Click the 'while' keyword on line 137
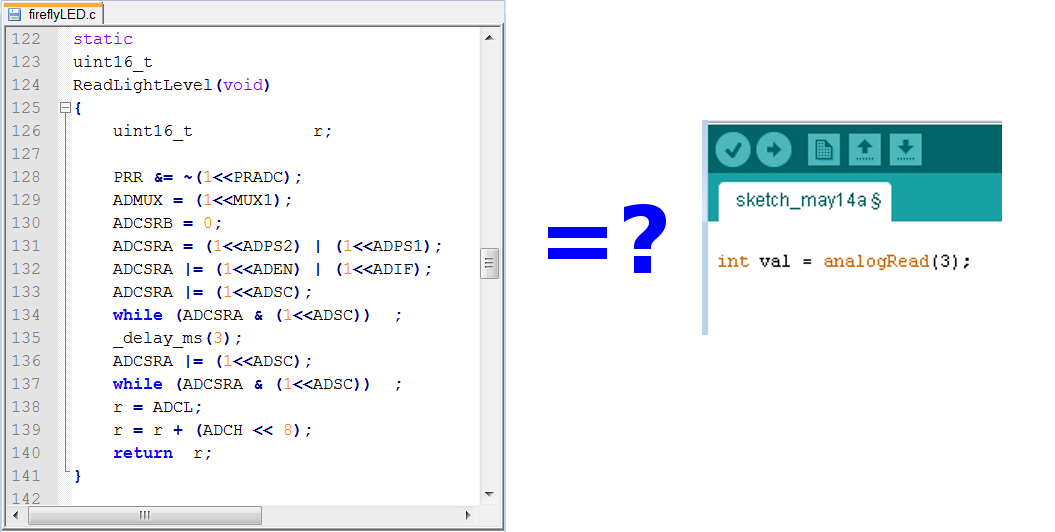Screen dimensions: 1055x532 tap(138, 384)
